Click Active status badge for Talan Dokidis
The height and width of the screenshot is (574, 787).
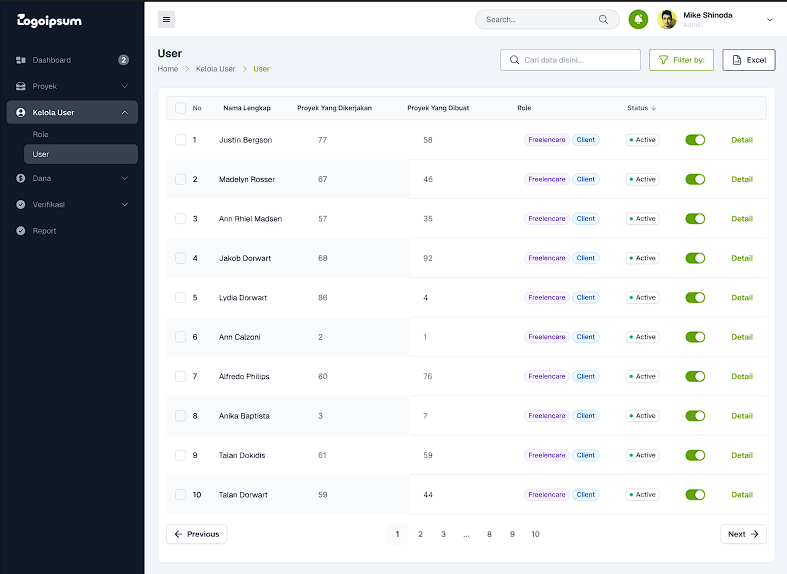pyautogui.click(x=642, y=455)
